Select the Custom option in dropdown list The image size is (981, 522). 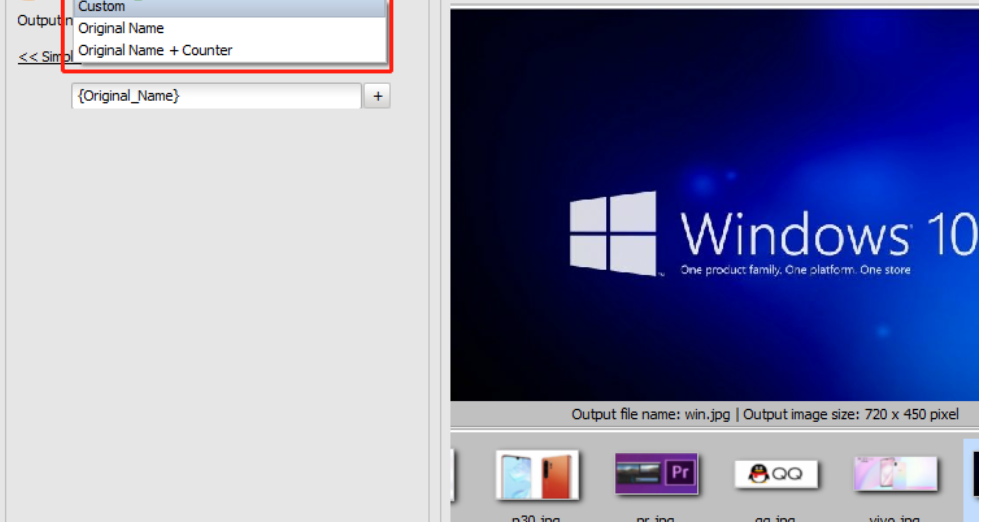tap(230, 8)
